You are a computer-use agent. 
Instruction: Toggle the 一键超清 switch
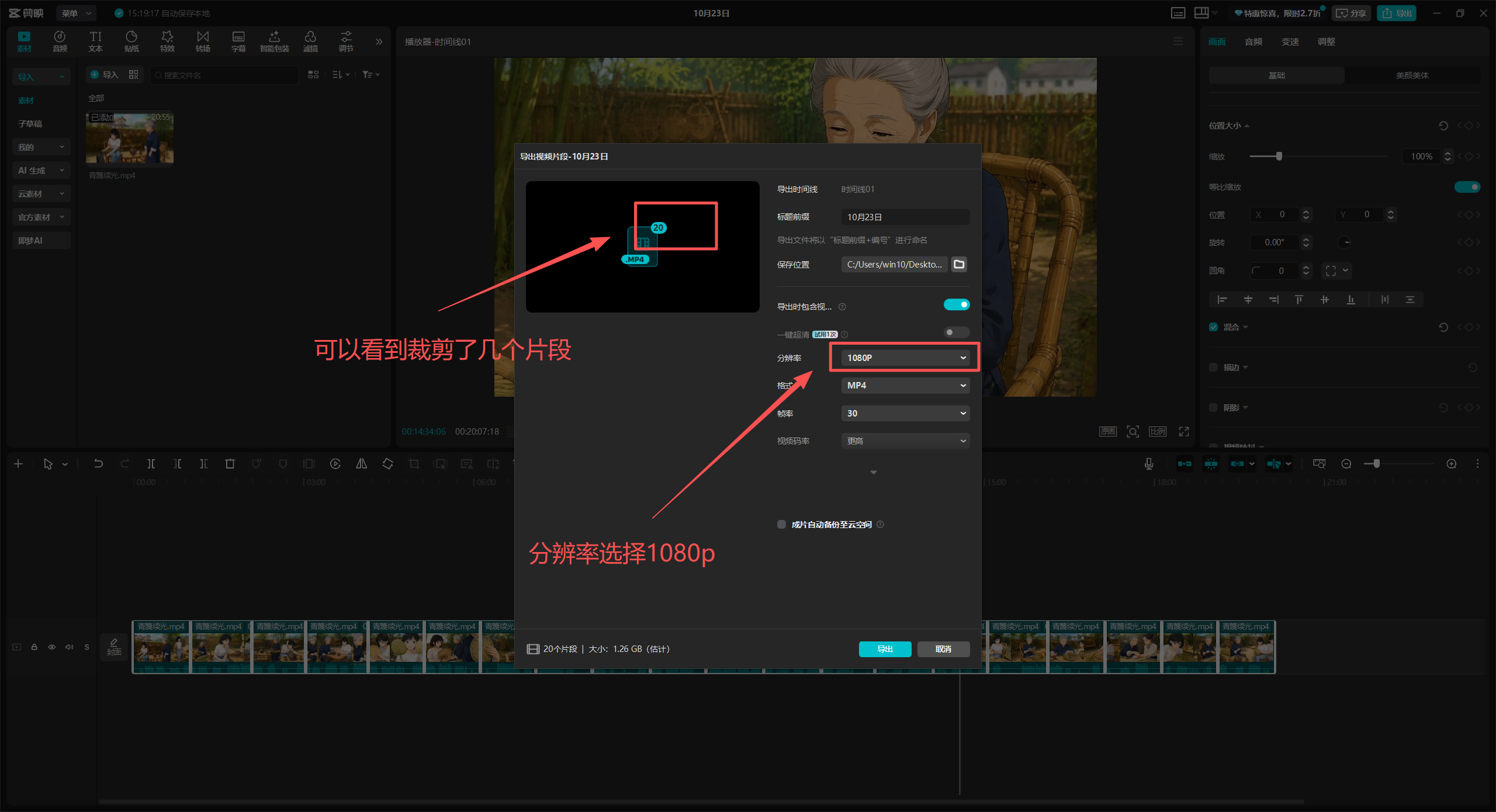(957, 332)
